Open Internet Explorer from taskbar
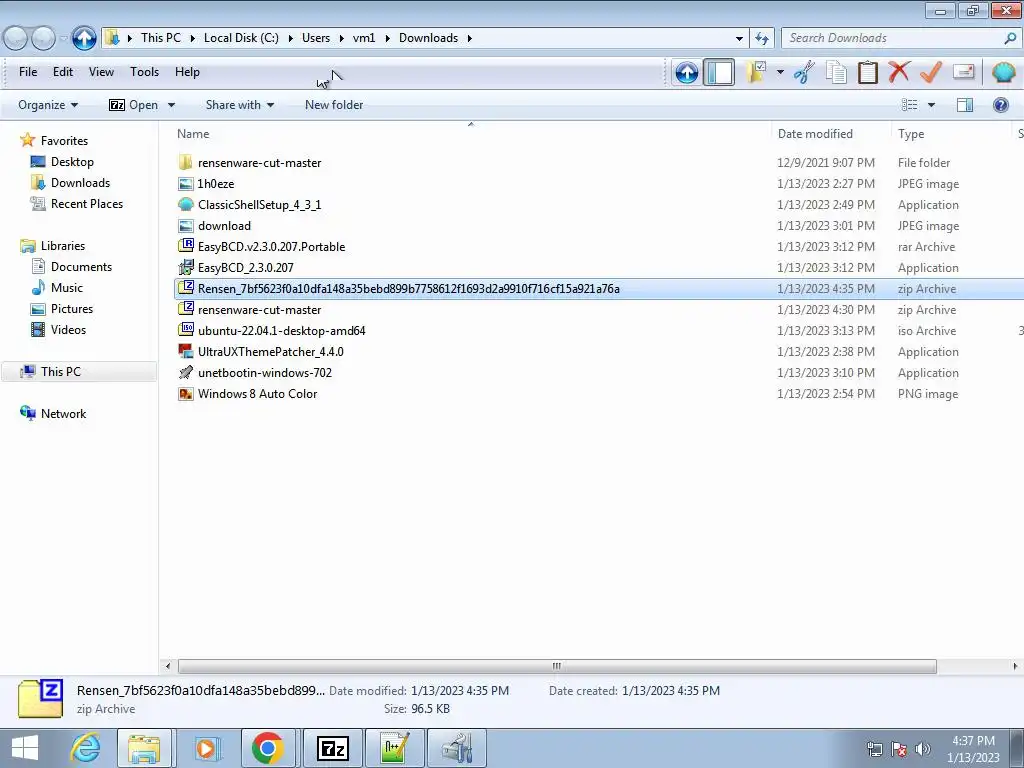This screenshot has width=1024, height=768. point(86,748)
